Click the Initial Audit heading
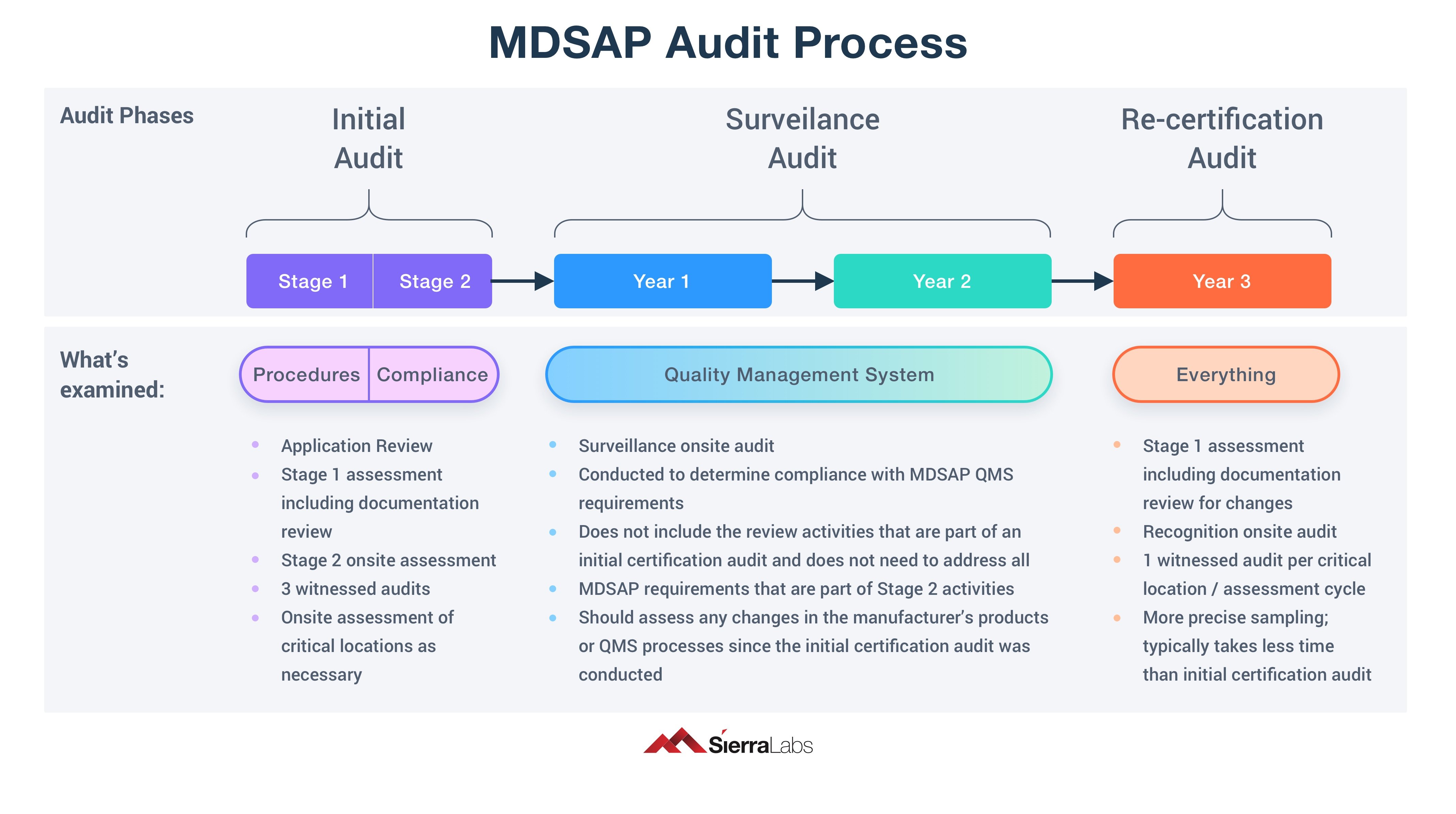This screenshot has height=814, width=1456. tap(369, 139)
